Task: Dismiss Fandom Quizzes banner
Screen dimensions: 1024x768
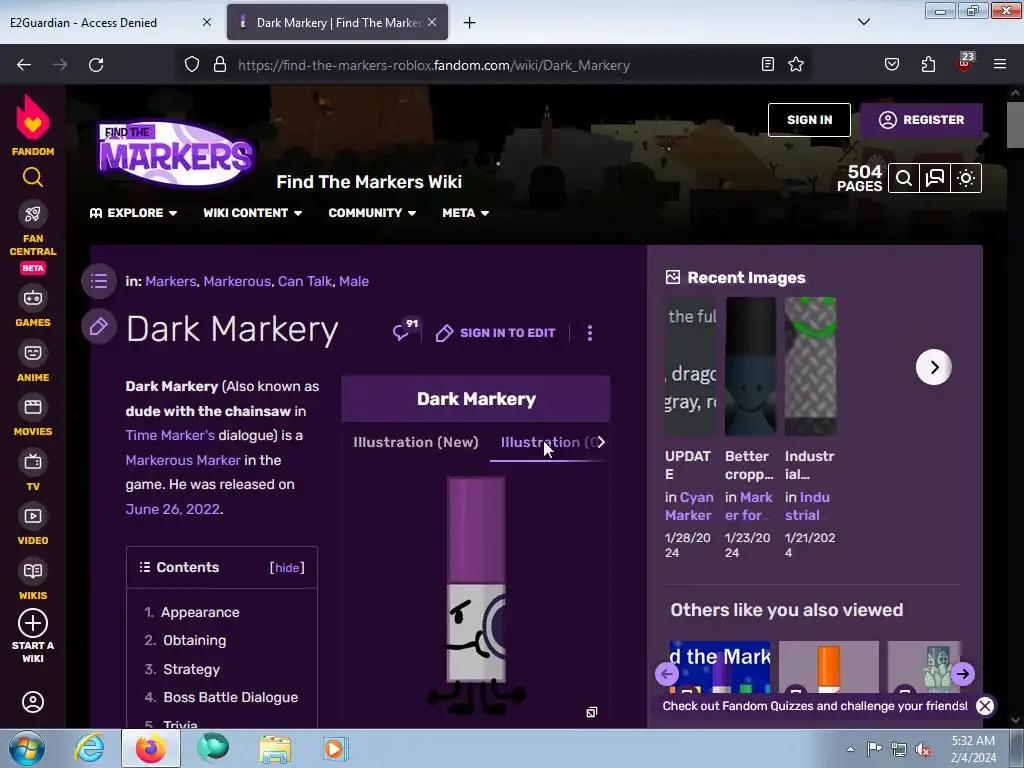Action: click(985, 706)
